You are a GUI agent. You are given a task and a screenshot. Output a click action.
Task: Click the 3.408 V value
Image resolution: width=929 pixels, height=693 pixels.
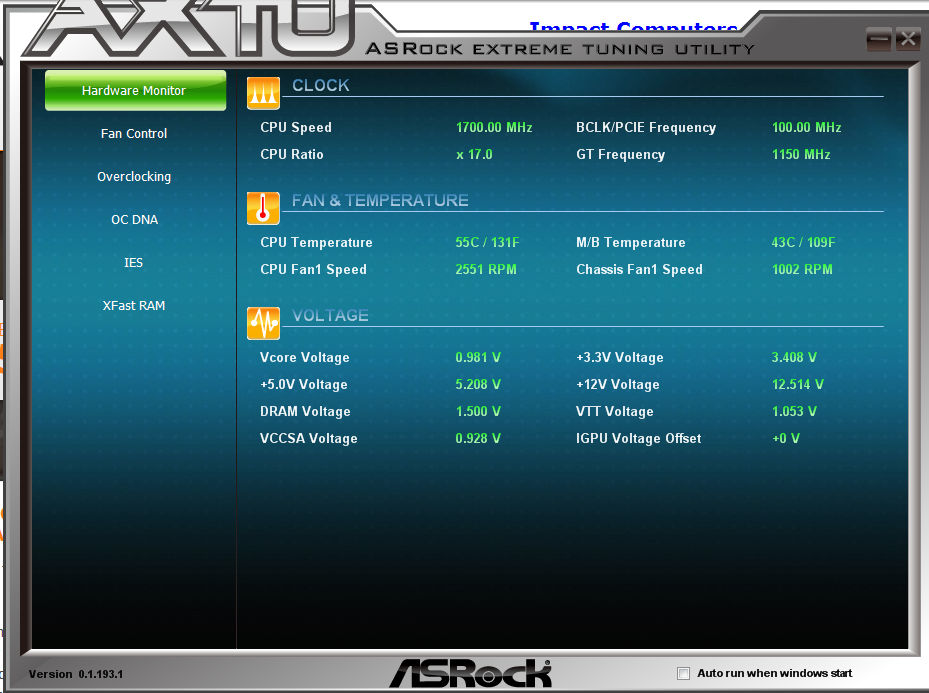tap(794, 358)
